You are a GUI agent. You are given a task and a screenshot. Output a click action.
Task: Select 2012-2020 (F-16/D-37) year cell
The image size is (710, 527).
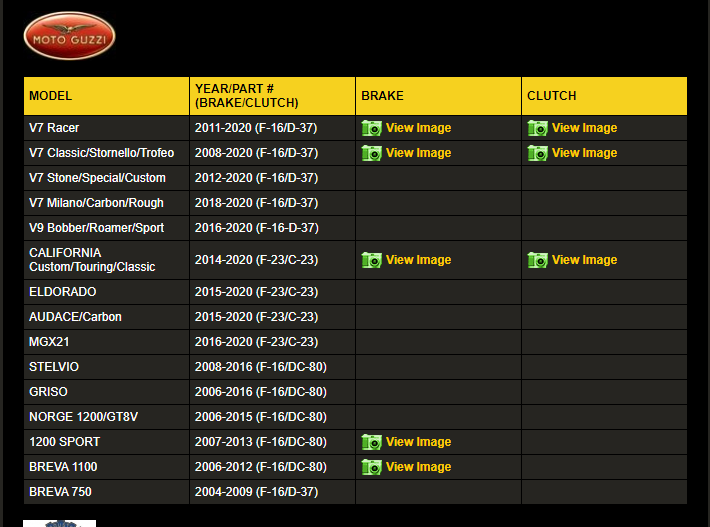tap(273, 178)
